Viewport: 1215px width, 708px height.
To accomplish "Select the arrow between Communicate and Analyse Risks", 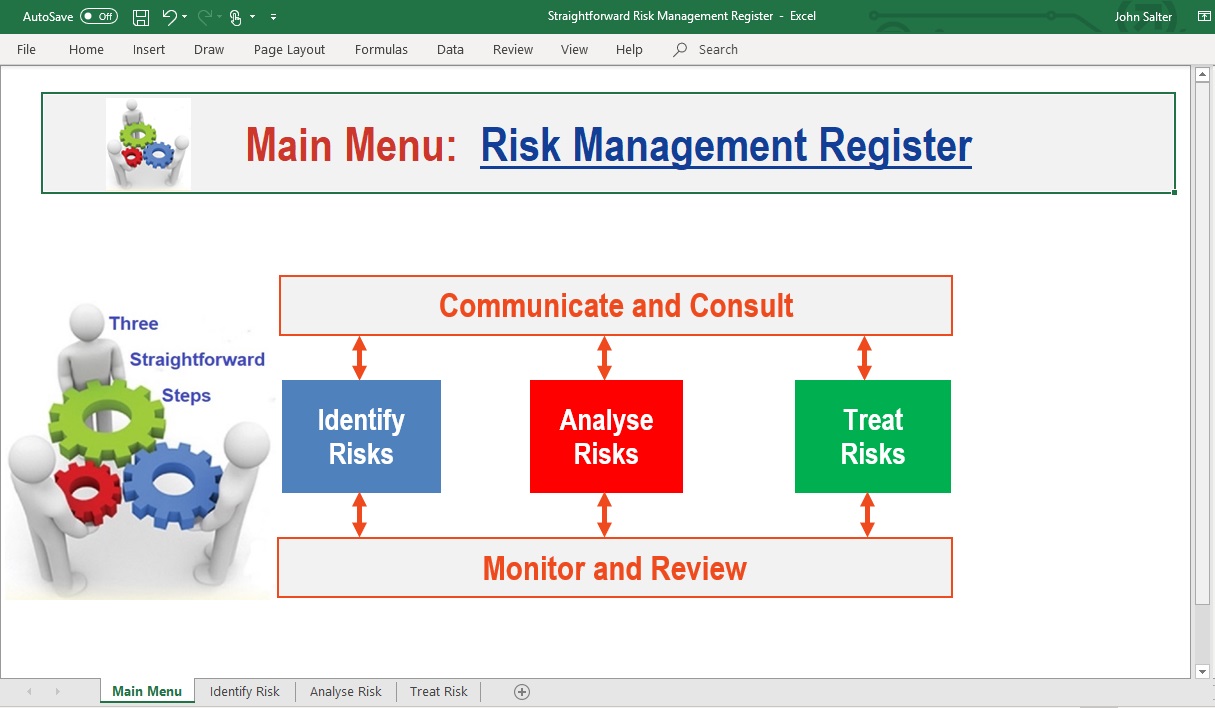I will pos(604,357).
